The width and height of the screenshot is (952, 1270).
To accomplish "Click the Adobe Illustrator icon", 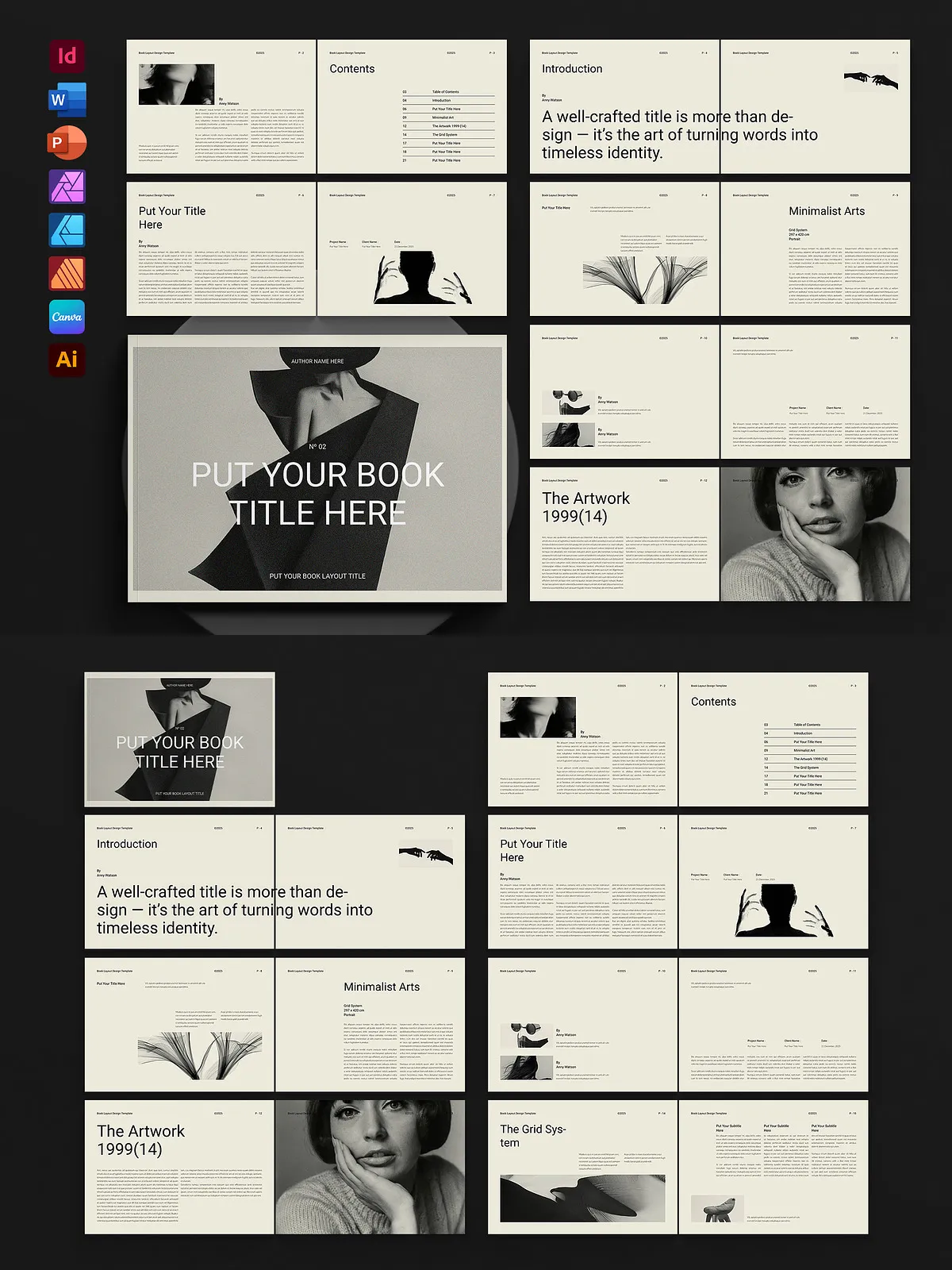I will coord(67,360).
